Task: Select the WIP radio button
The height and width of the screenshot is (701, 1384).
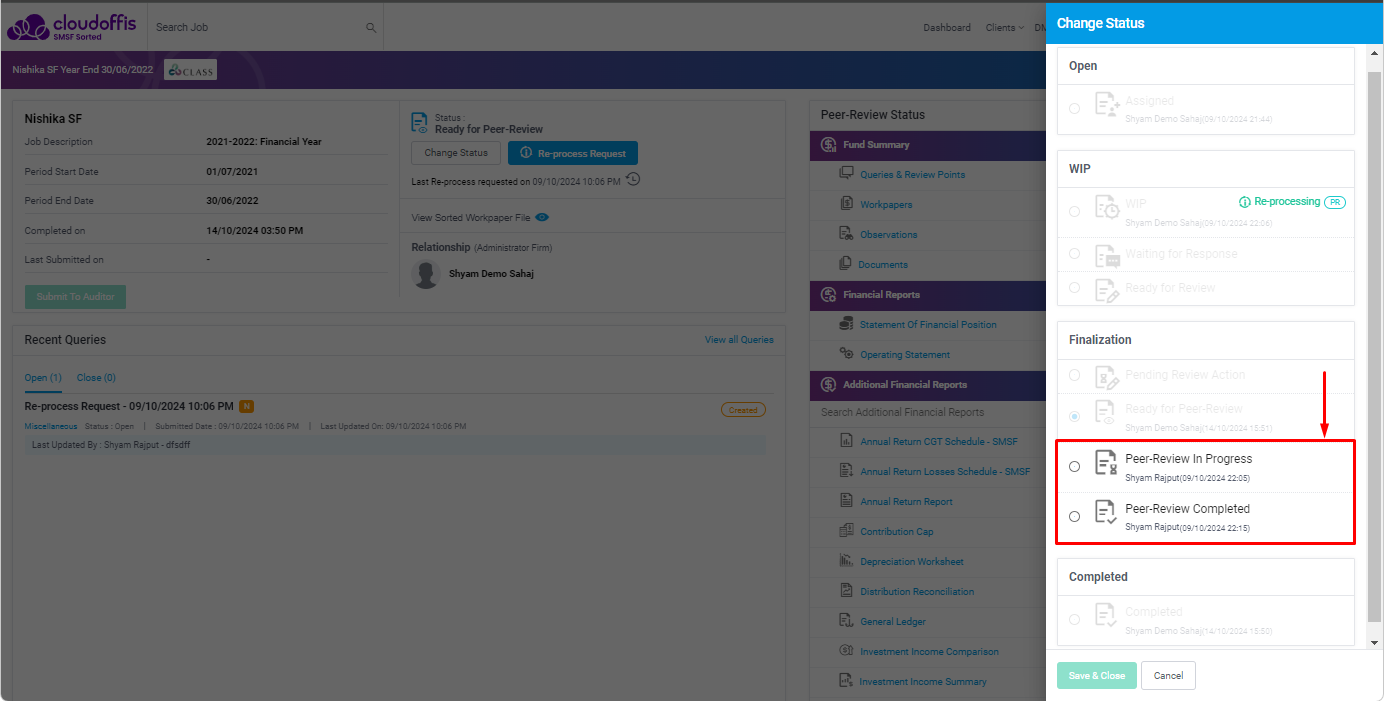Action: coord(1074,211)
